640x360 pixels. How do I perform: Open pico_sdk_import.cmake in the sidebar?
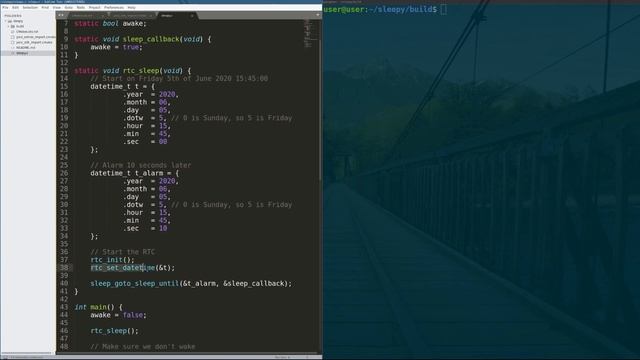point(34,42)
